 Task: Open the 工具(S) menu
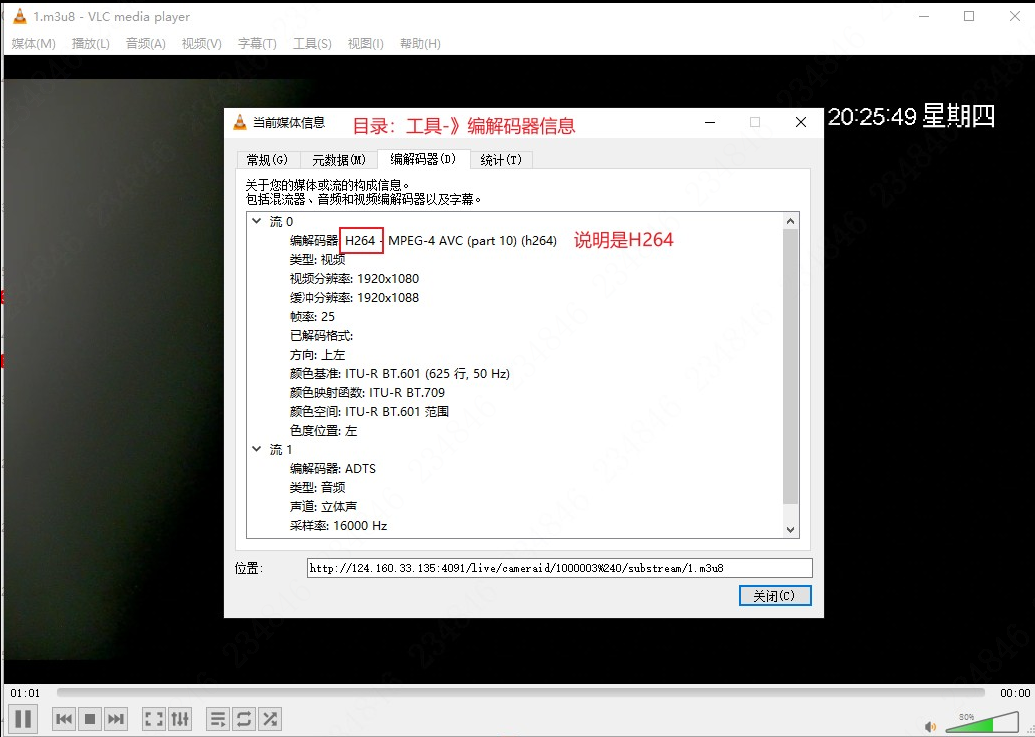click(312, 44)
